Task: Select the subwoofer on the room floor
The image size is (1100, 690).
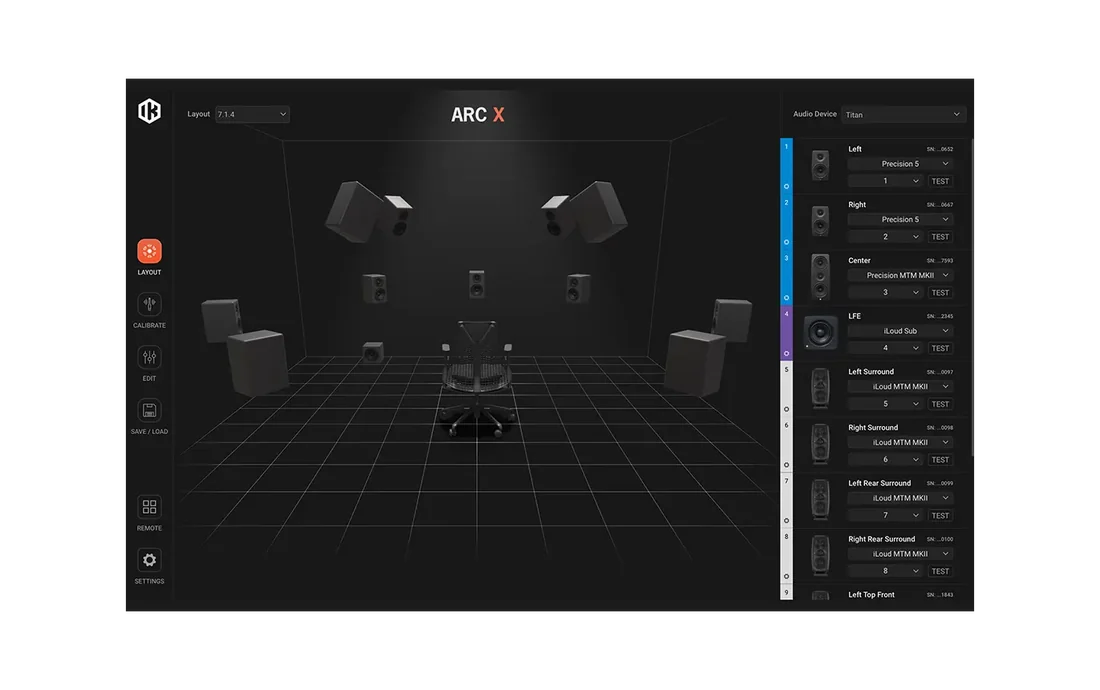Action: click(x=373, y=351)
